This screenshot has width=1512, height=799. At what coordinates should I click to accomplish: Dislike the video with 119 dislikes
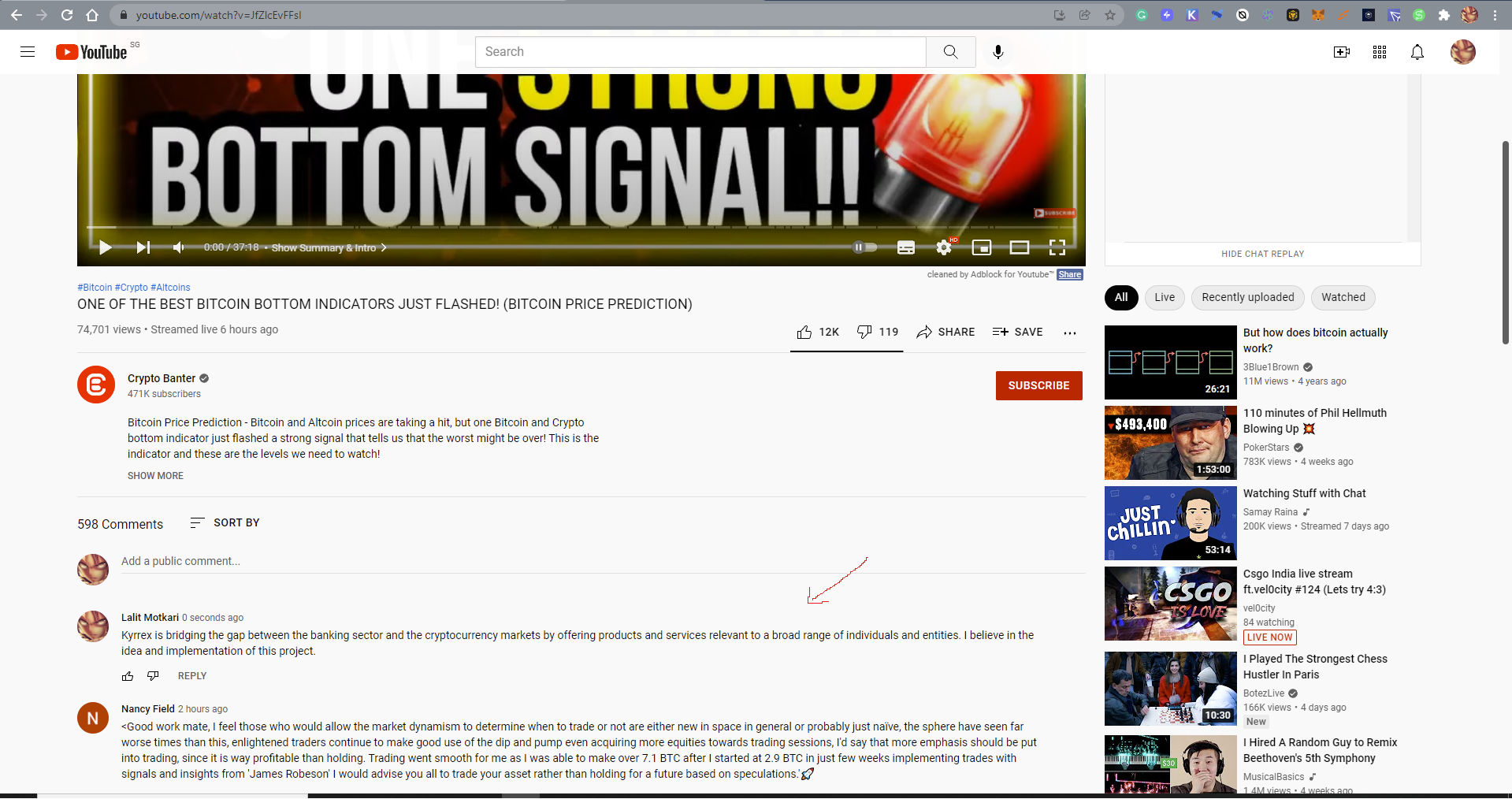tap(878, 333)
